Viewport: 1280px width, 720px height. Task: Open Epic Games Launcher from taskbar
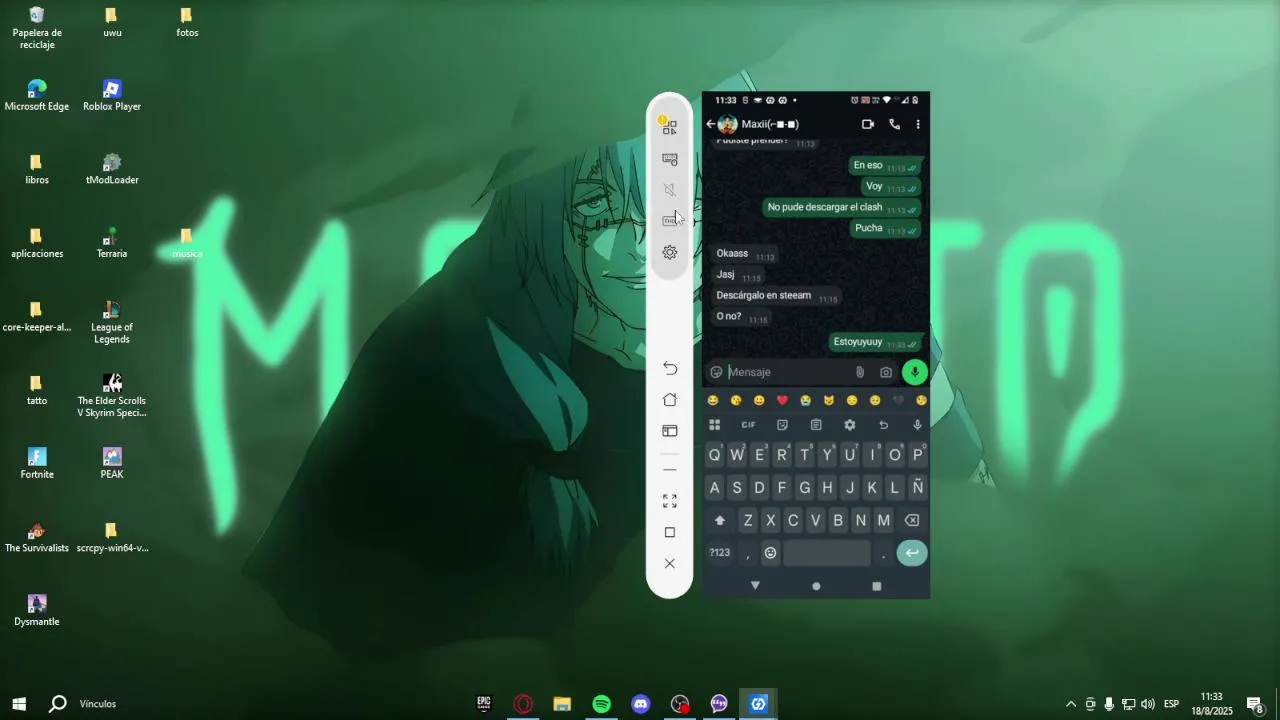click(x=484, y=704)
